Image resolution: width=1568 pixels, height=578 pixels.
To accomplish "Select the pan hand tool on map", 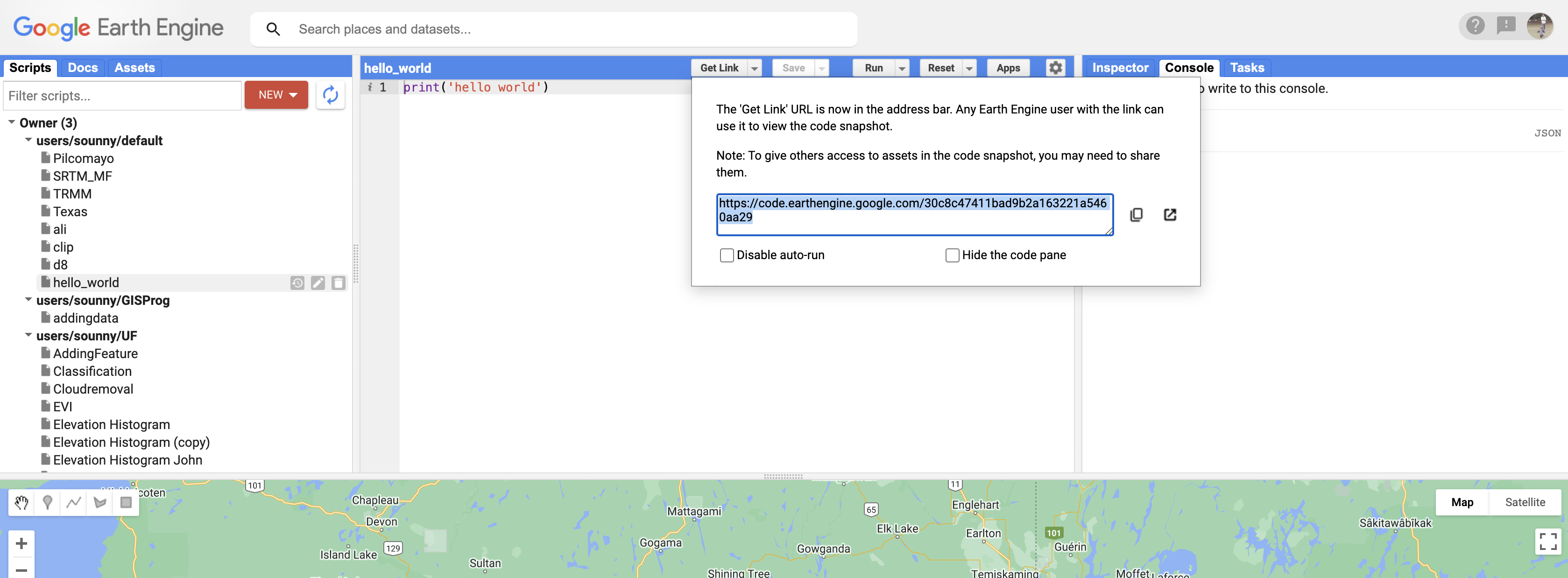I will pyautogui.click(x=22, y=503).
